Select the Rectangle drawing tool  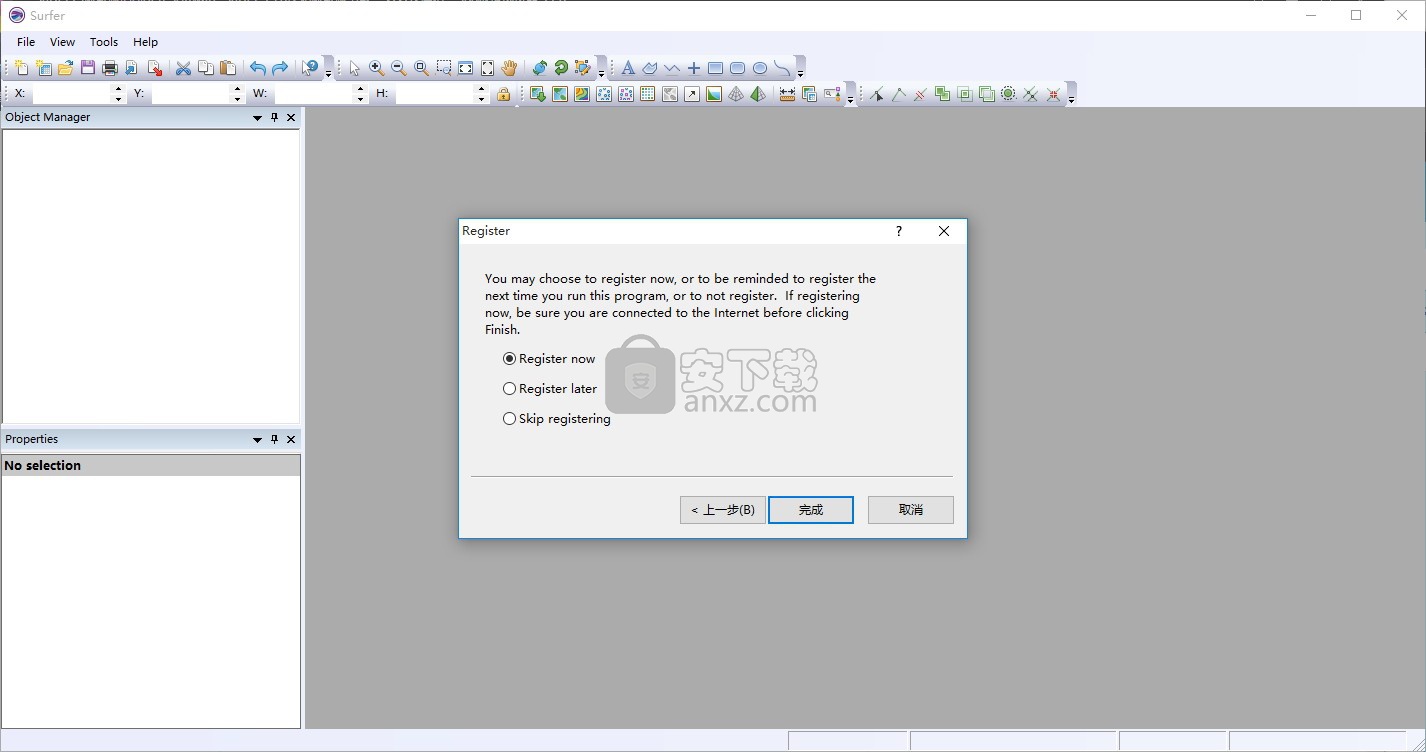point(716,68)
